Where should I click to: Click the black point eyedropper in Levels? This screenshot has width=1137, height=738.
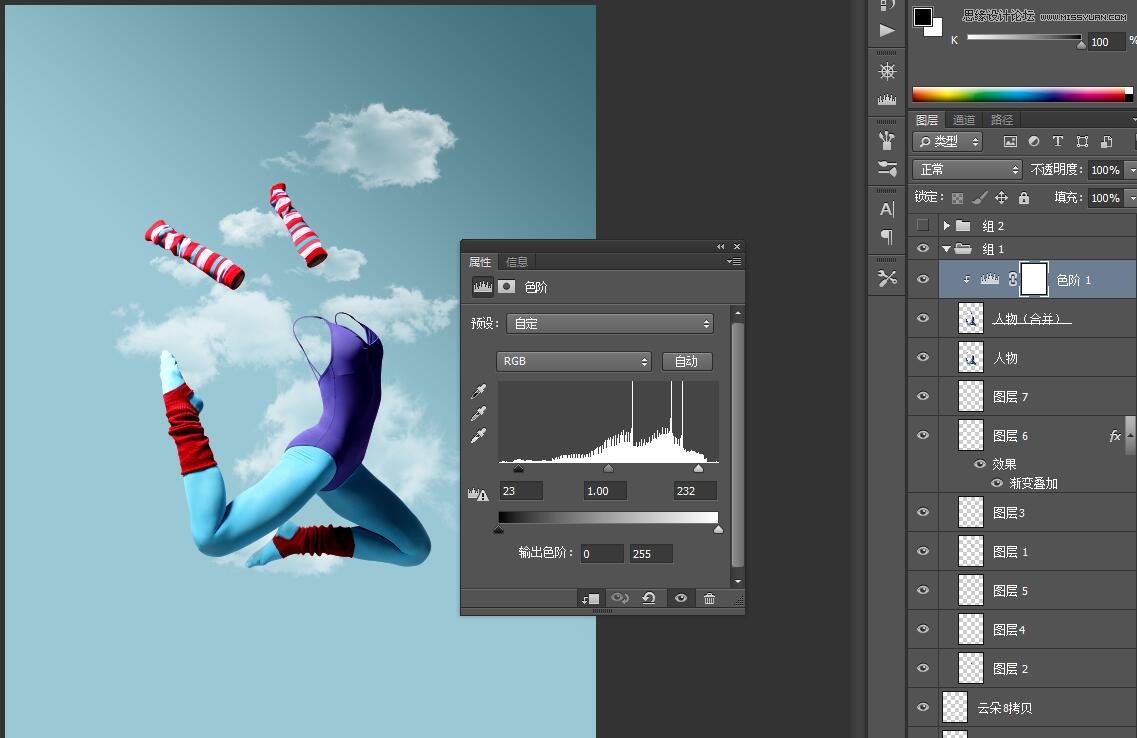tap(478, 392)
